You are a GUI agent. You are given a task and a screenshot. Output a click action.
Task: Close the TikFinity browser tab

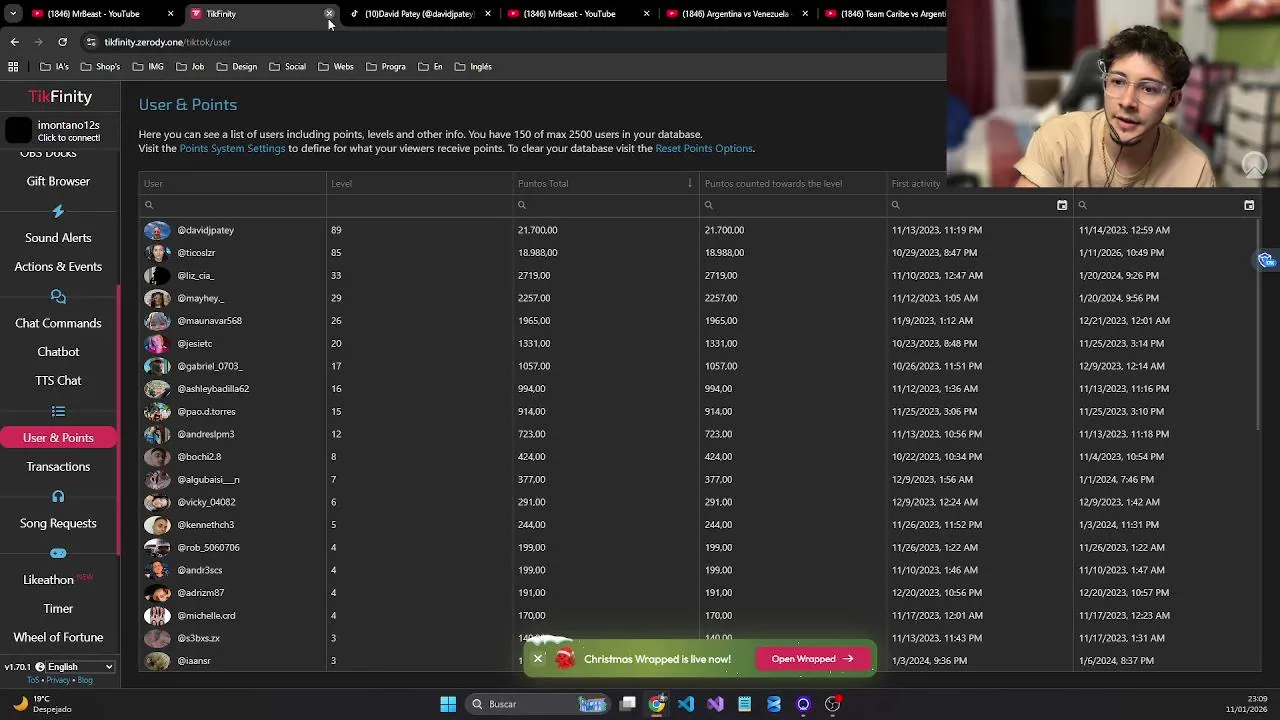coord(329,14)
